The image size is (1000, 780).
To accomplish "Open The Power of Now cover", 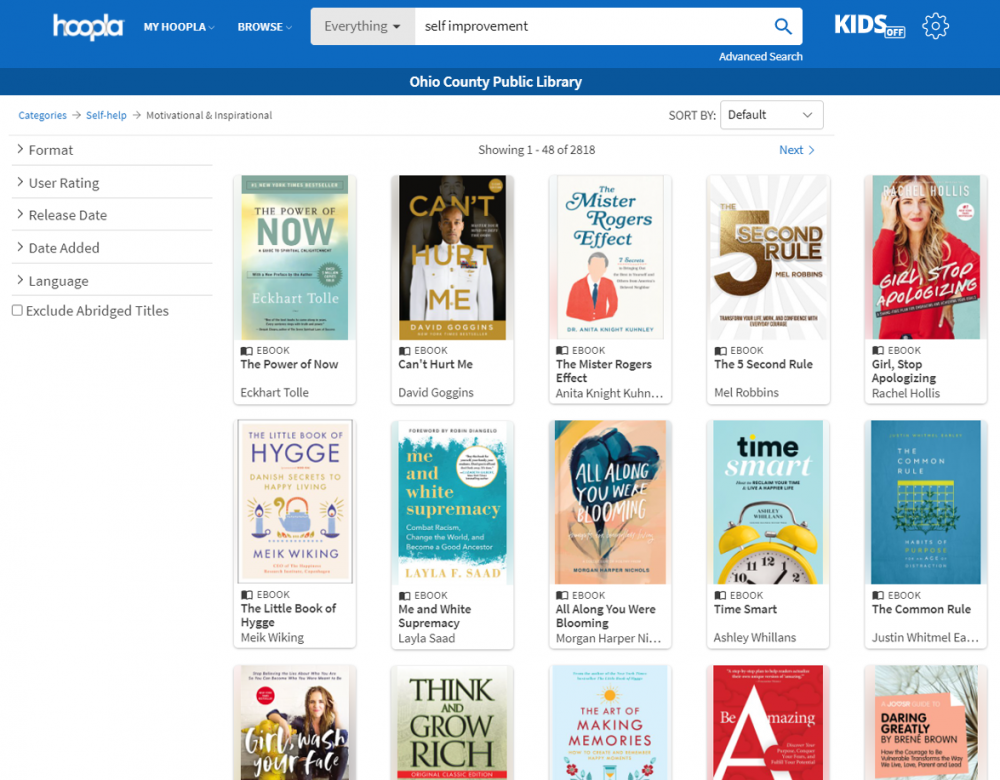I will (295, 258).
